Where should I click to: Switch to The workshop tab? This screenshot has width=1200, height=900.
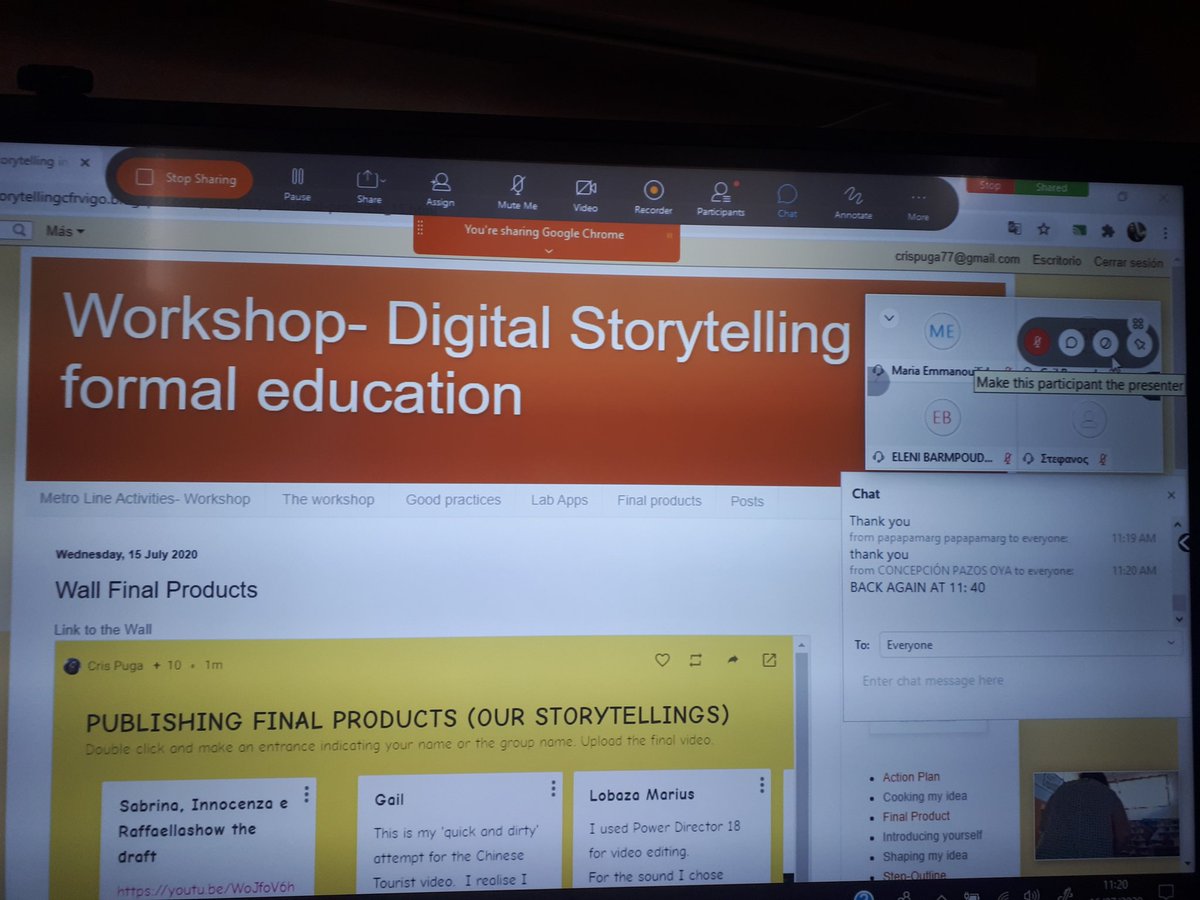(x=328, y=499)
